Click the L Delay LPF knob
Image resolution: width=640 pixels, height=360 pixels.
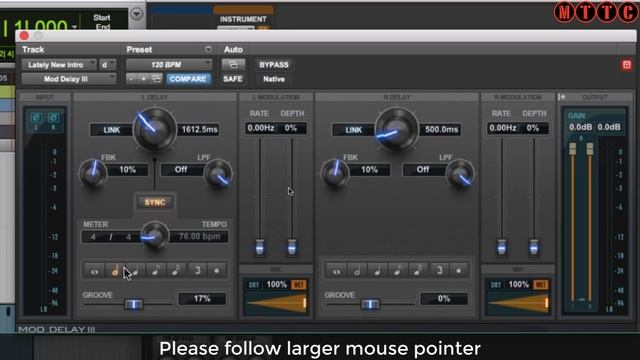pyautogui.click(x=218, y=174)
